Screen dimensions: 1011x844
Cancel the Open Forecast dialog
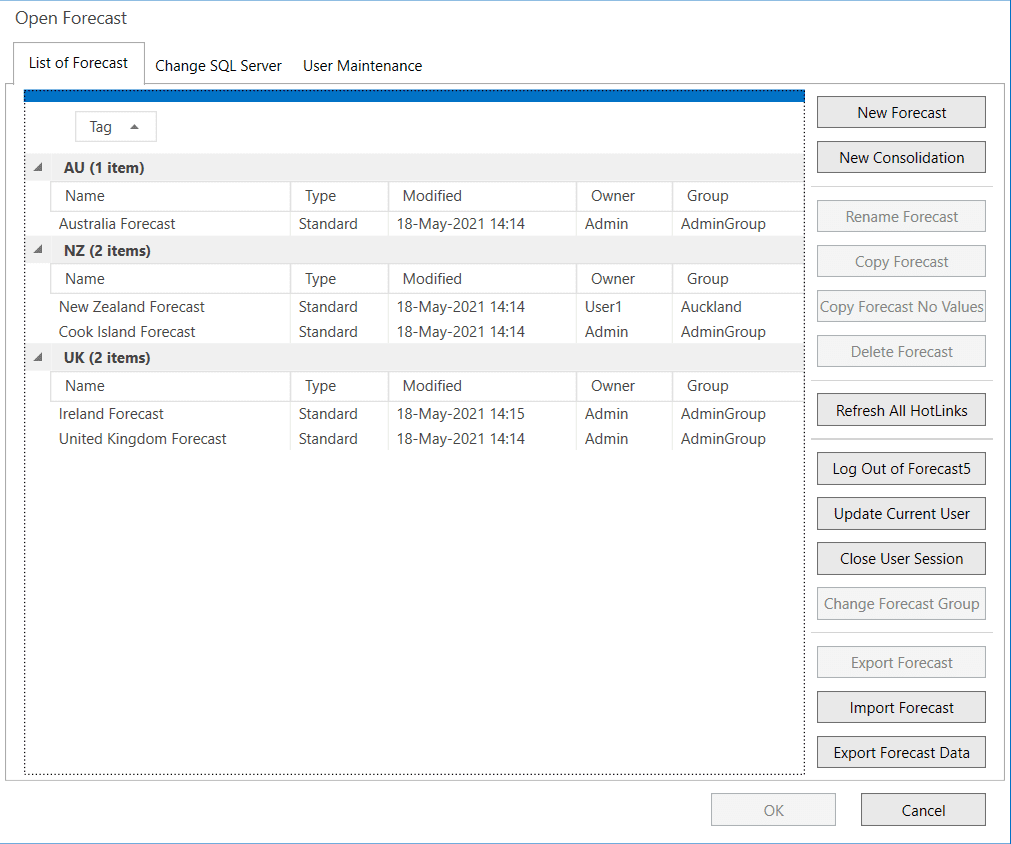[x=922, y=810]
